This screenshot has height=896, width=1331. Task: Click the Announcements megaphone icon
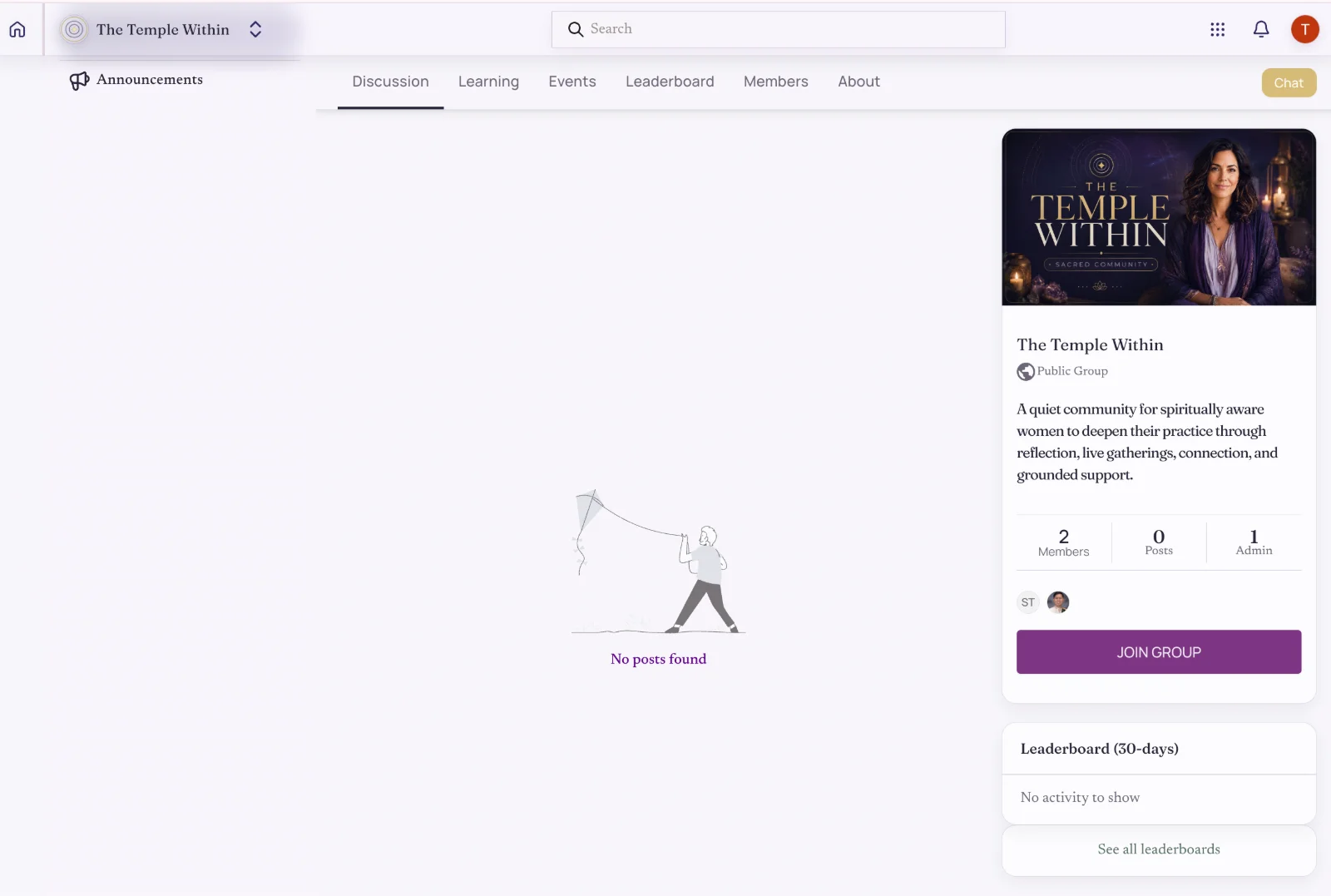[x=79, y=81]
